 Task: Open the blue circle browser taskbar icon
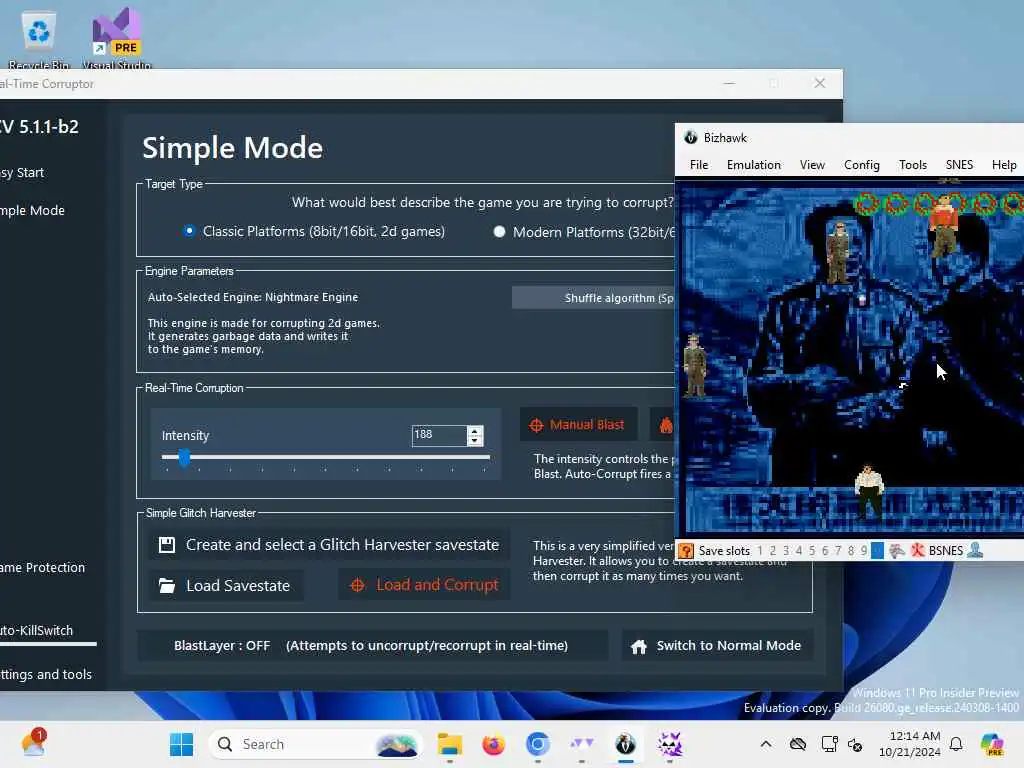(x=537, y=744)
